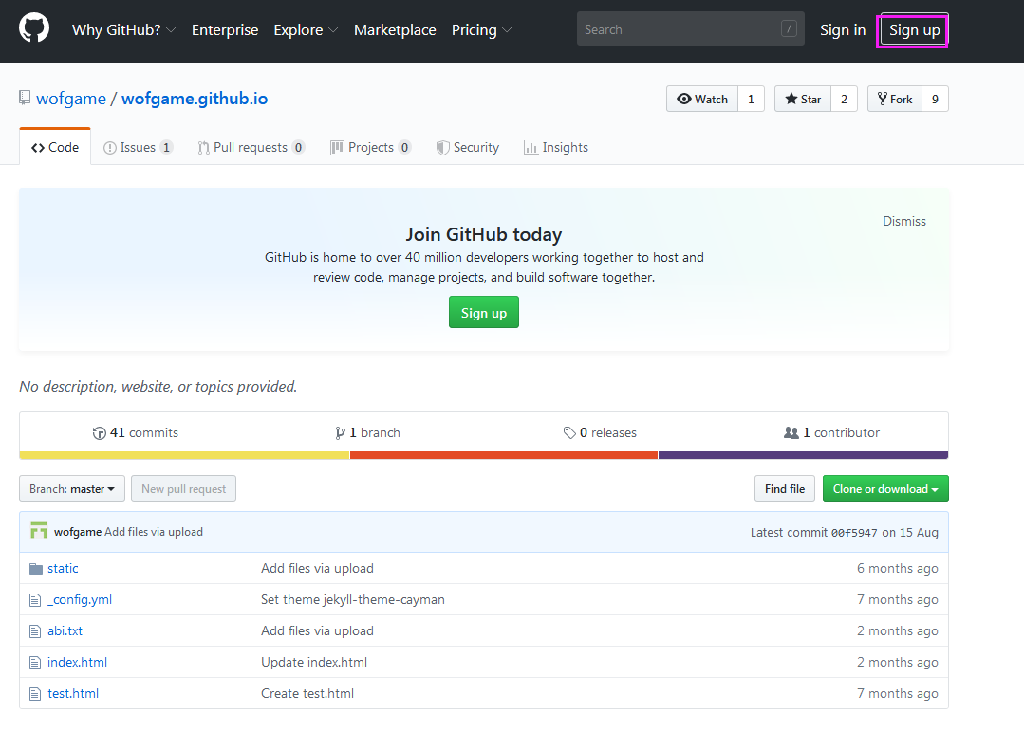Open the Marketplace menu item
The height and width of the screenshot is (731, 1024).
(x=395, y=30)
